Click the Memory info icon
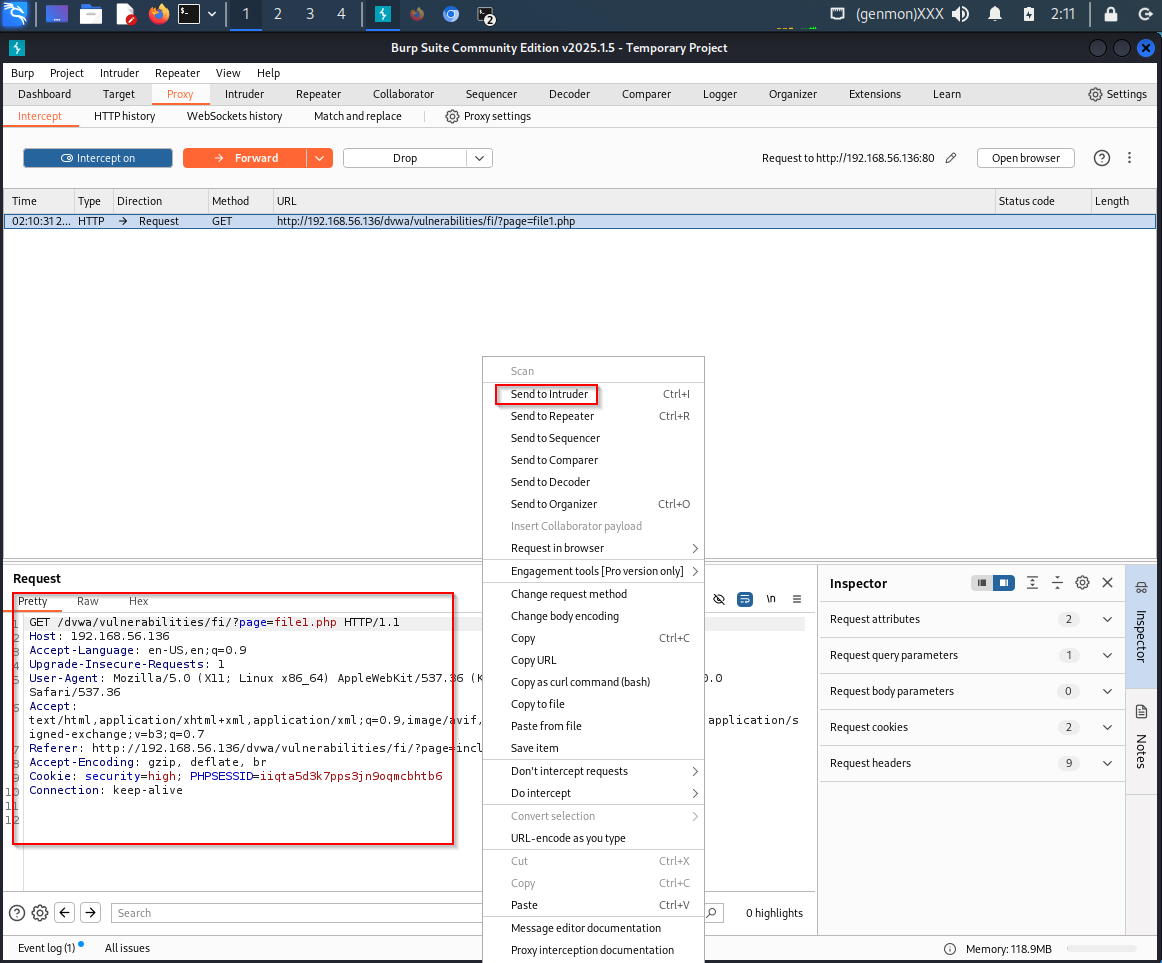Viewport: 1162px width, 963px height. point(949,949)
